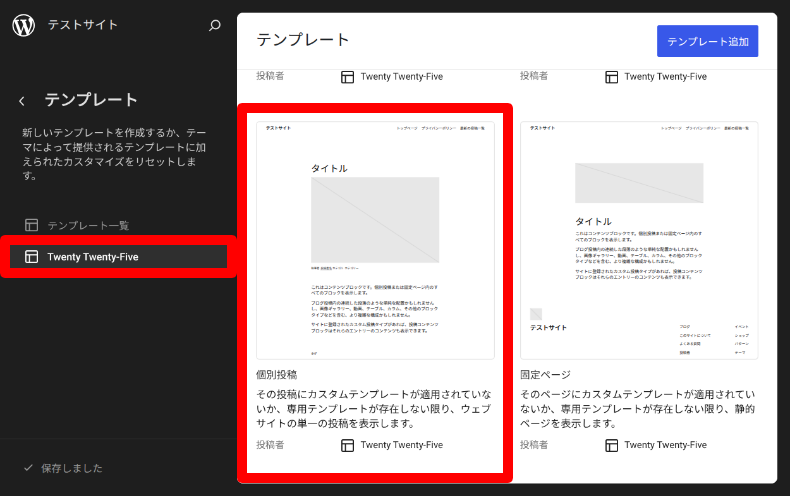
Task: Click the 固定ページ template title
Action: [545, 375]
